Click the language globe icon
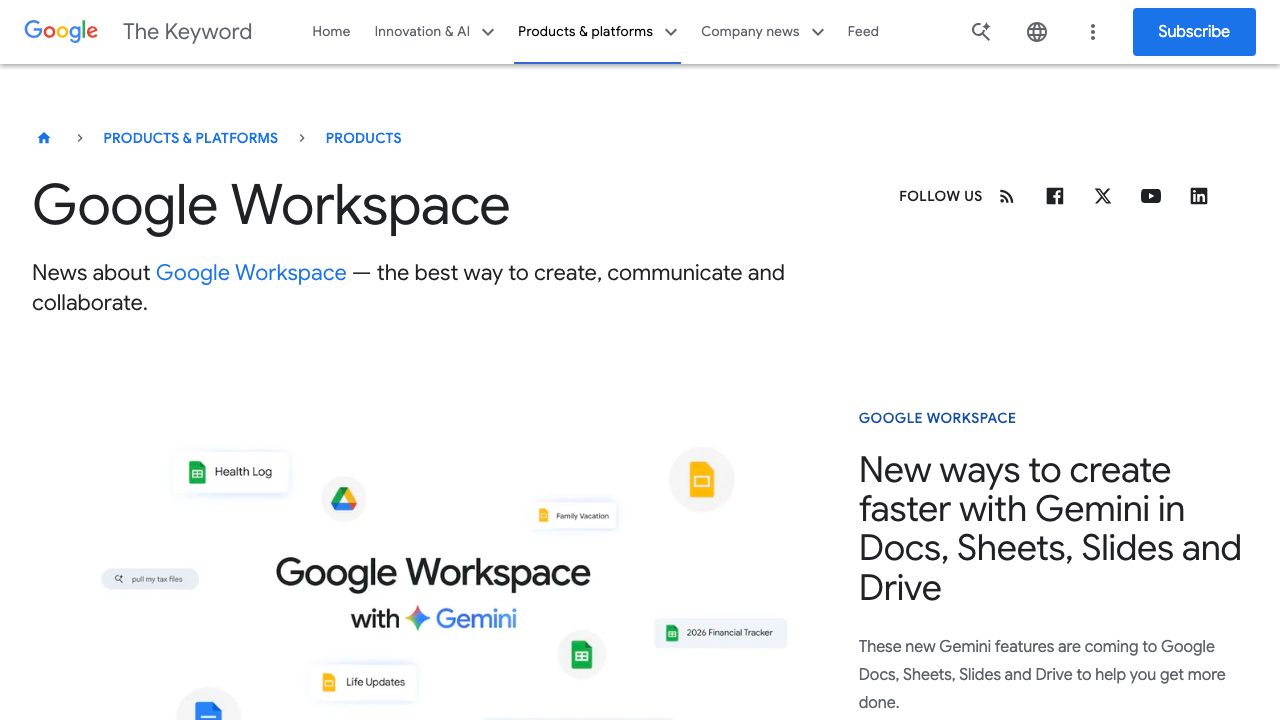 point(1037,31)
